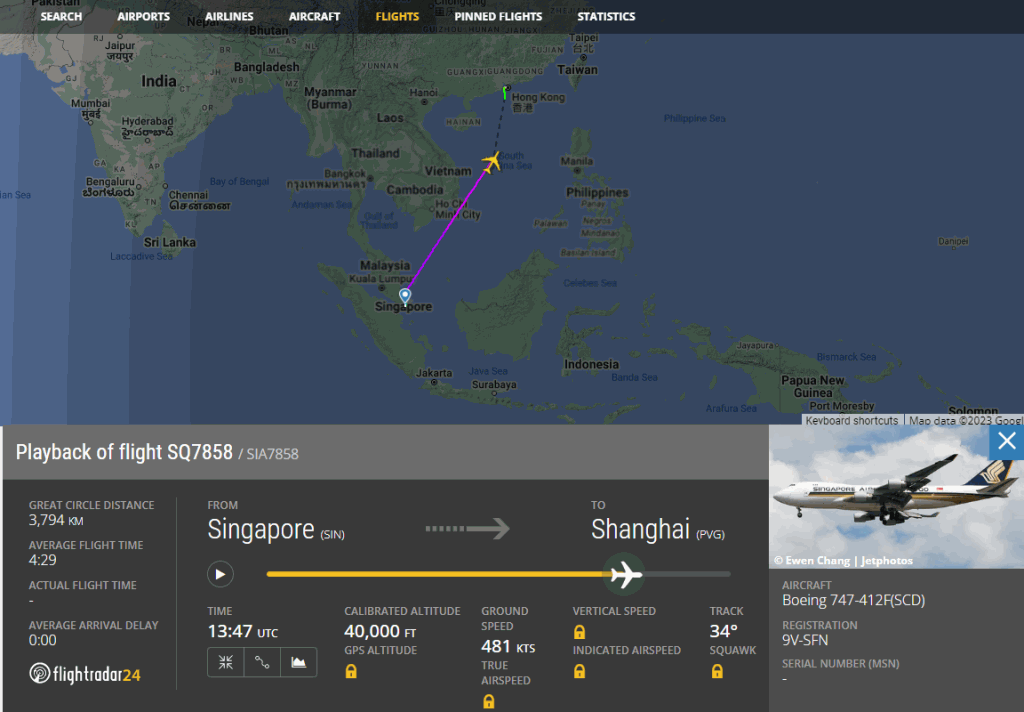Open Keyboard shortcuts link on map

coord(853,421)
